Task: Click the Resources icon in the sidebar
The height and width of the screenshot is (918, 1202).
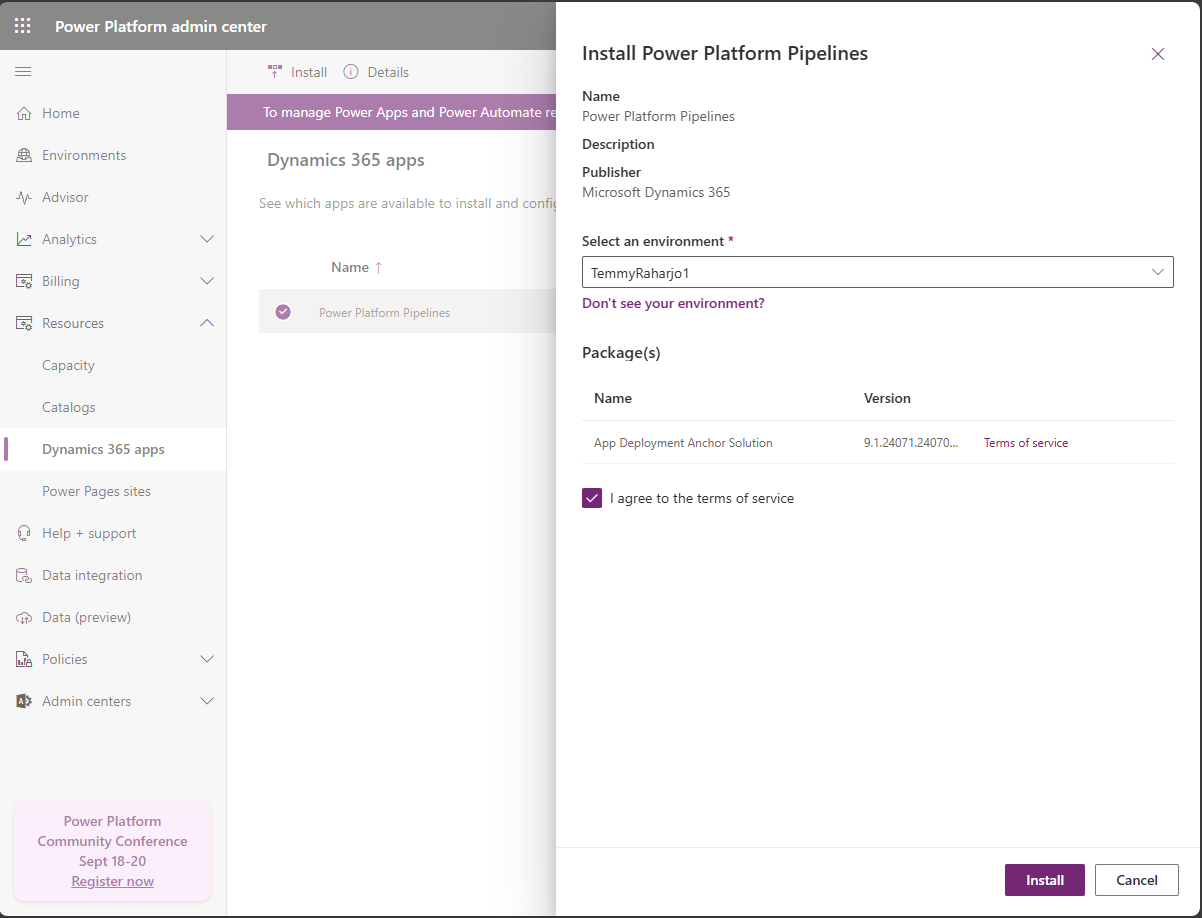Action: pyautogui.click(x=24, y=323)
